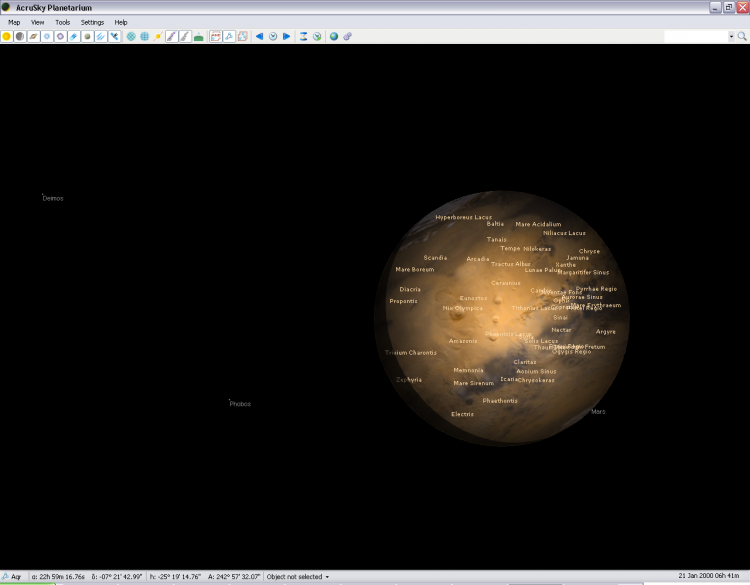The image size is (750, 585).
Task: Click Mare Boreum label
Action: tap(415, 269)
